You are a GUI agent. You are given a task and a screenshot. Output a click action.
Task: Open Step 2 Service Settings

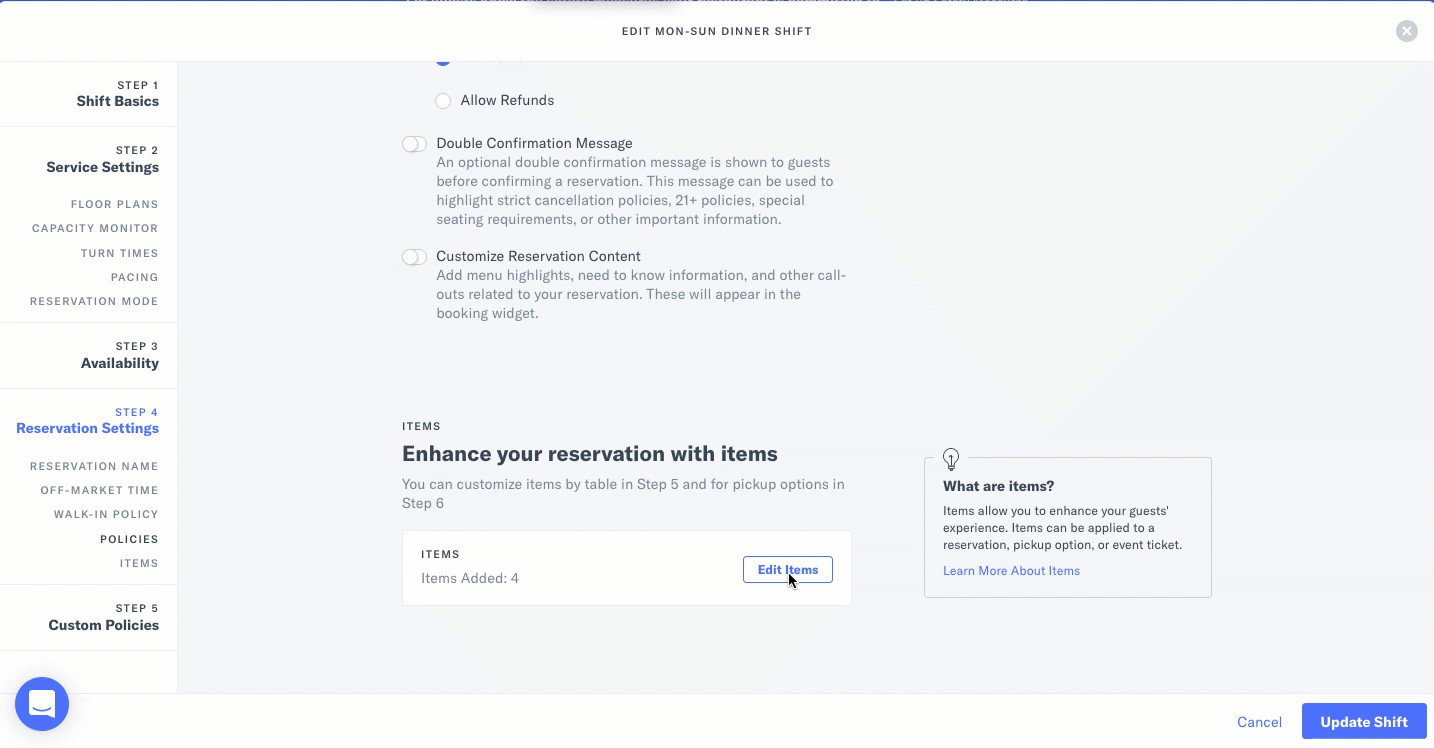tap(102, 159)
